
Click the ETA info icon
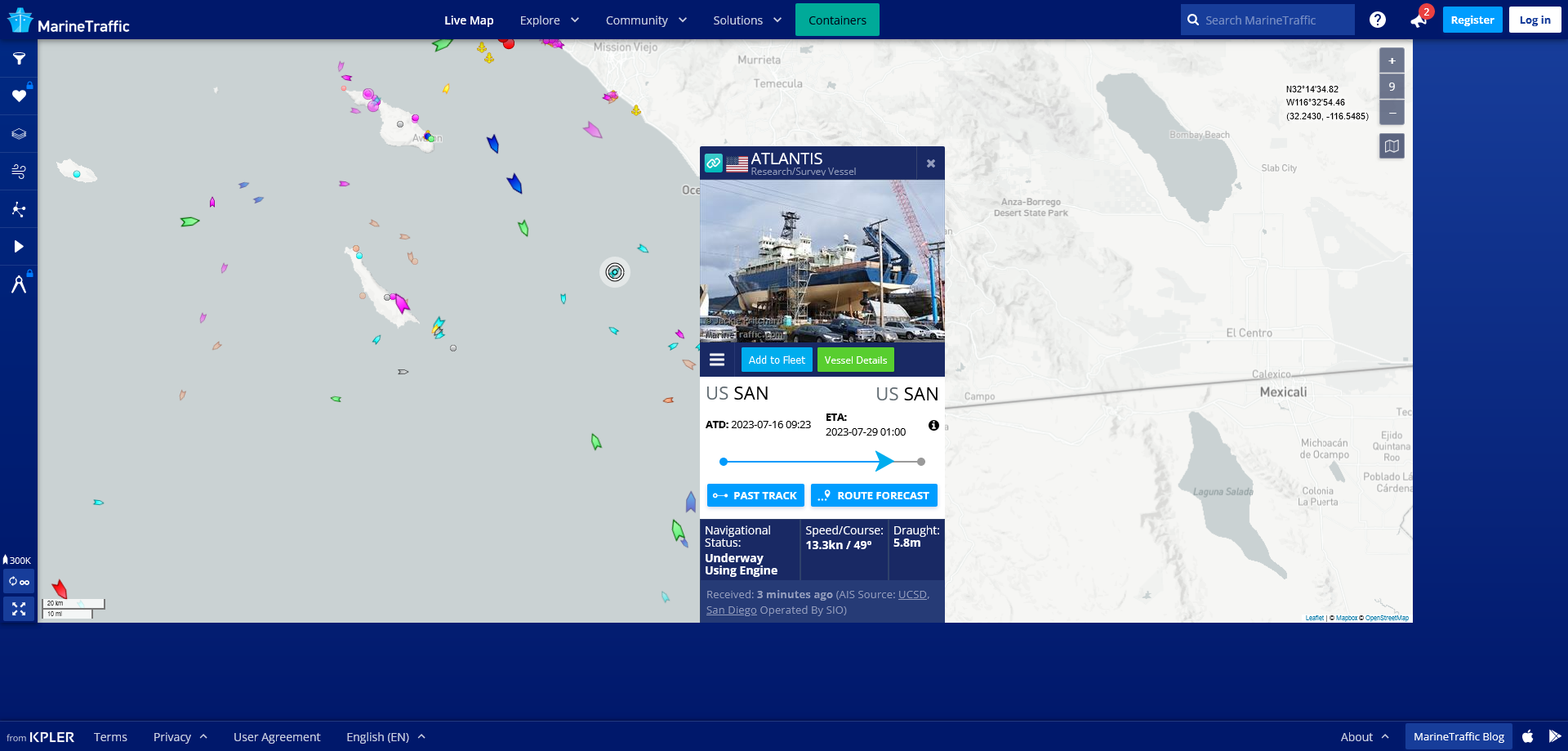click(933, 426)
